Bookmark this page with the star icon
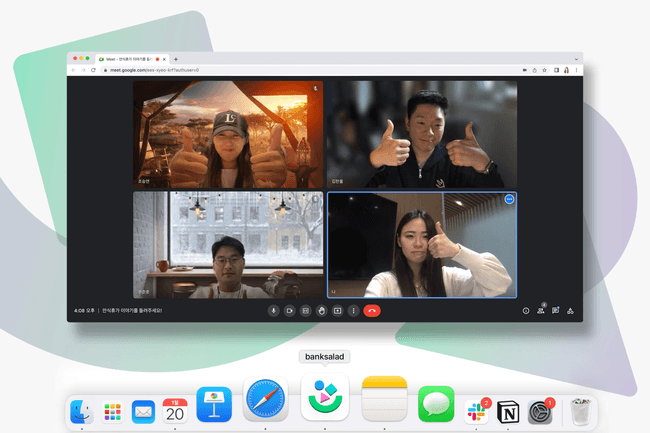The height and width of the screenshot is (433, 650). (545, 70)
